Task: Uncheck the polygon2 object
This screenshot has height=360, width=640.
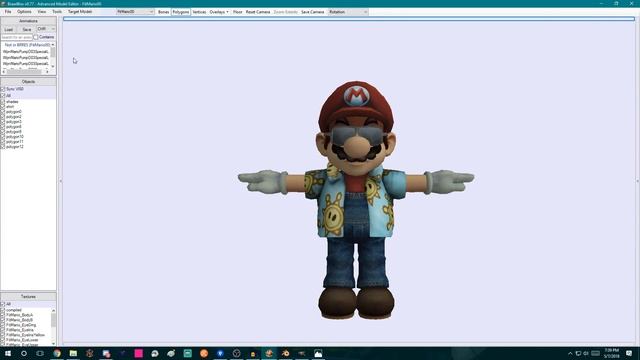Action: (3, 117)
